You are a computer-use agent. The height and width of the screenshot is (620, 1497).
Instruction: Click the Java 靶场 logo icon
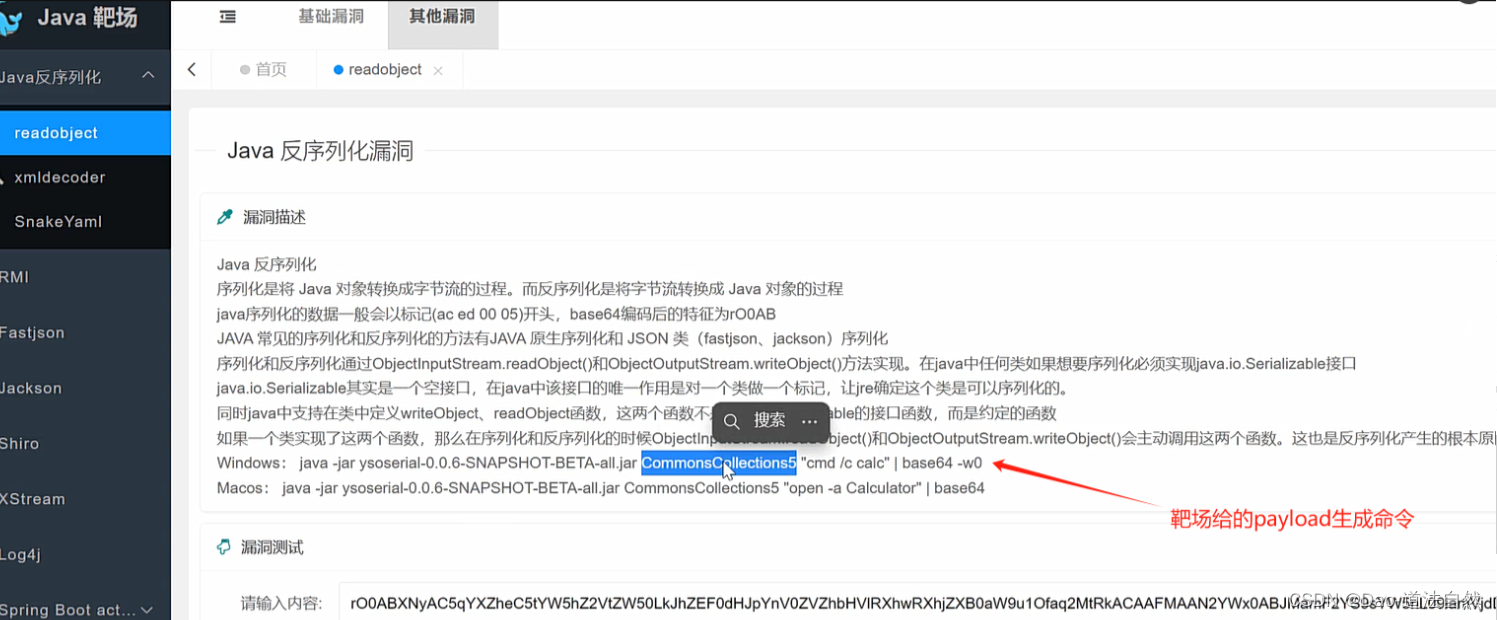pos(10,17)
